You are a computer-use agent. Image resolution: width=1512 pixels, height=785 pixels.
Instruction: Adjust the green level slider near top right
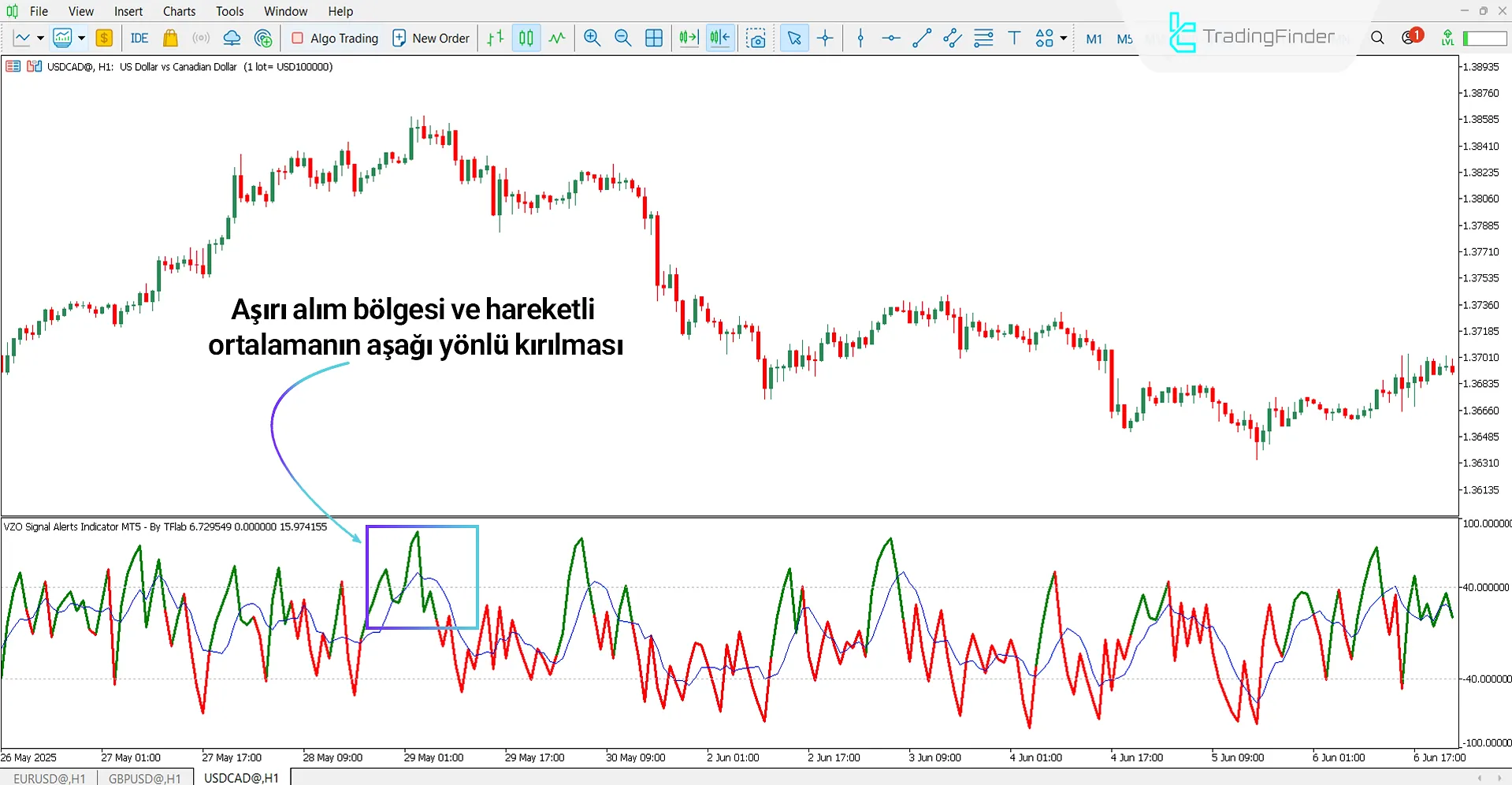click(x=1484, y=37)
